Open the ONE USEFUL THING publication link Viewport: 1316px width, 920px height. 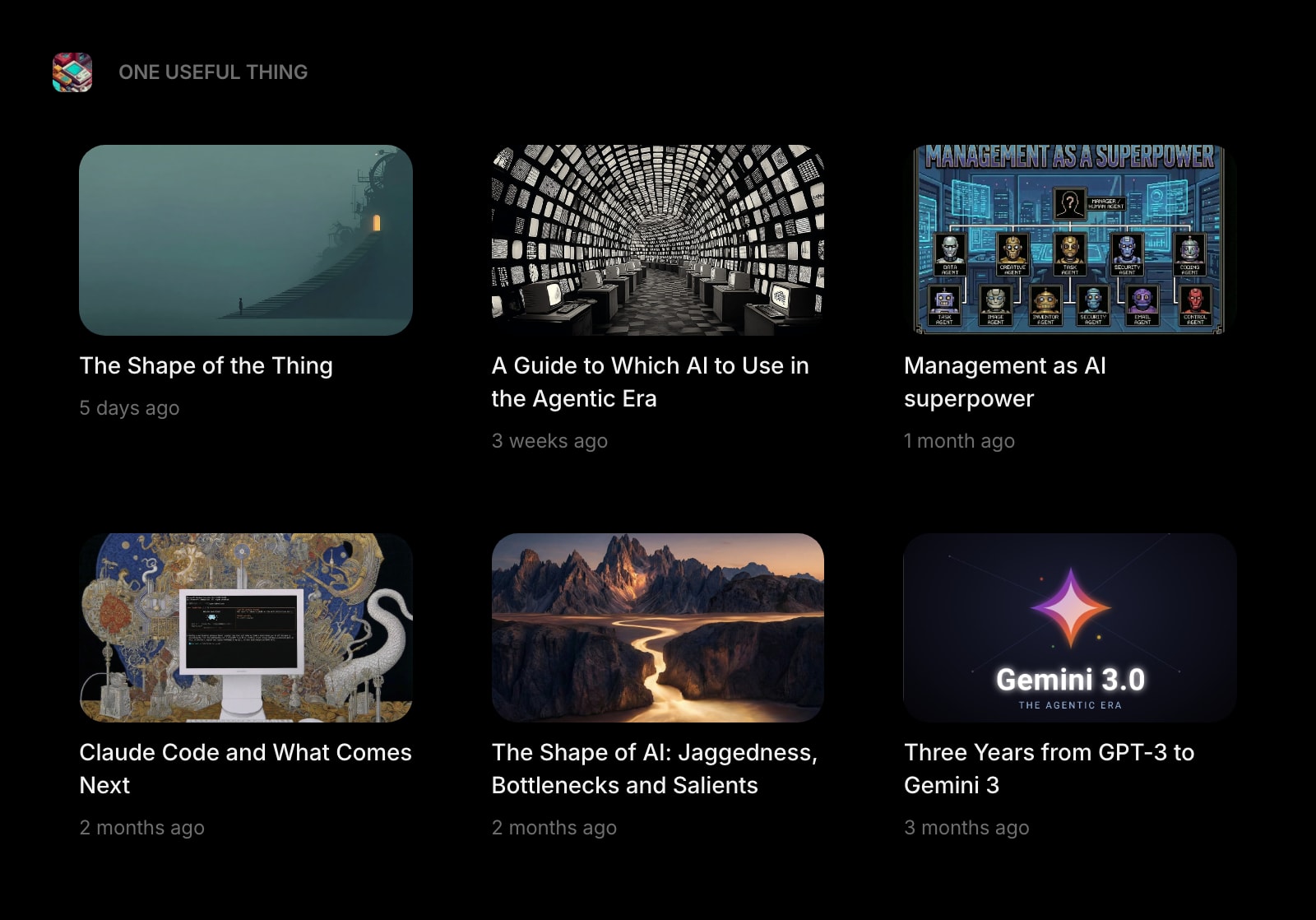(213, 72)
